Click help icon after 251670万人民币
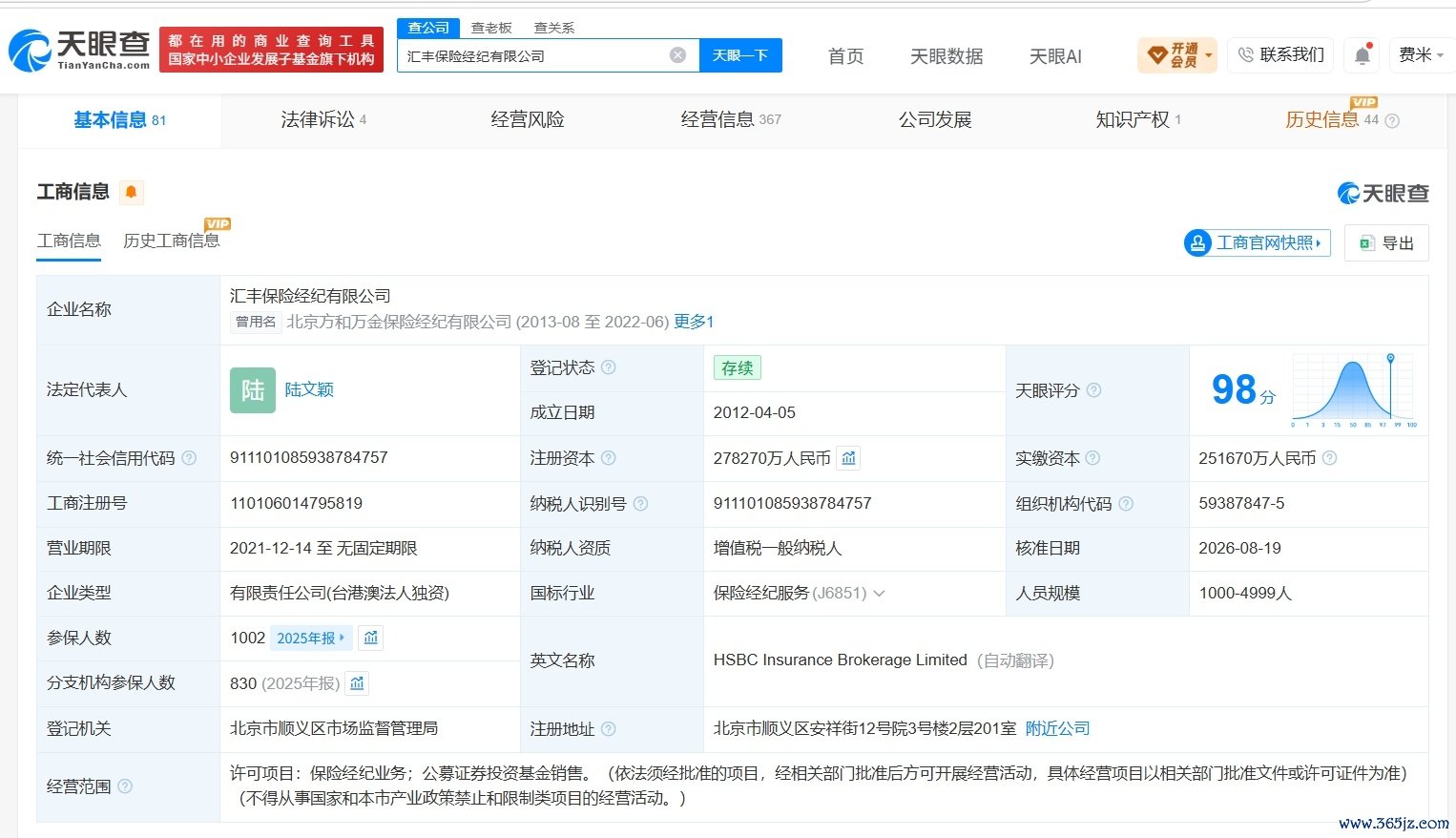The image size is (1456, 838). (x=1330, y=458)
